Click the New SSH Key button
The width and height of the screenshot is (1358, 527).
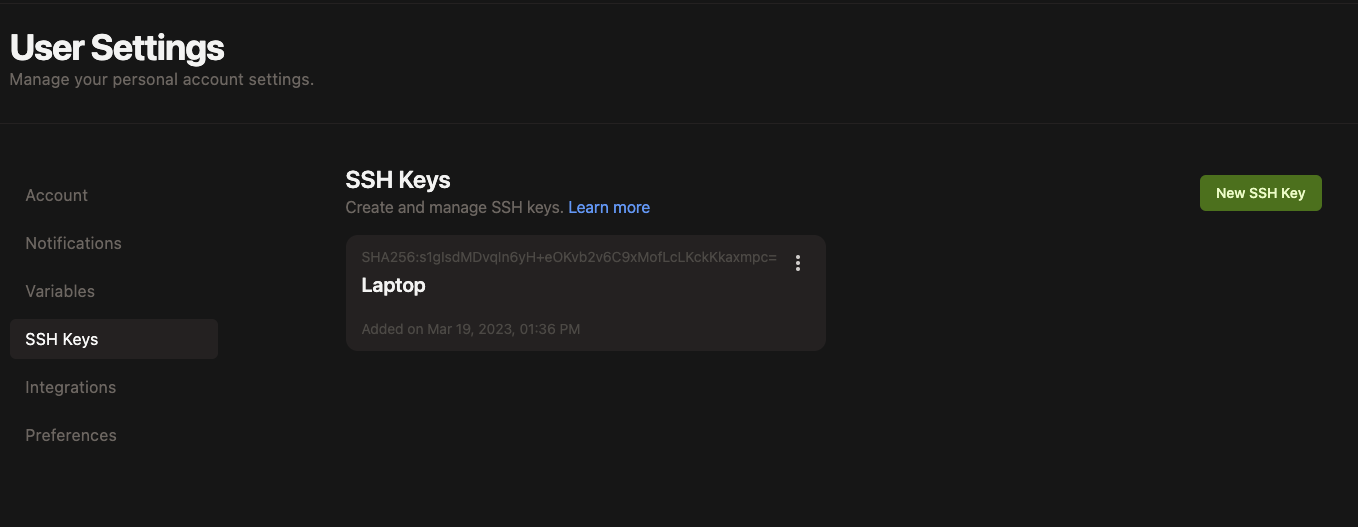pyautogui.click(x=1260, y=193)
